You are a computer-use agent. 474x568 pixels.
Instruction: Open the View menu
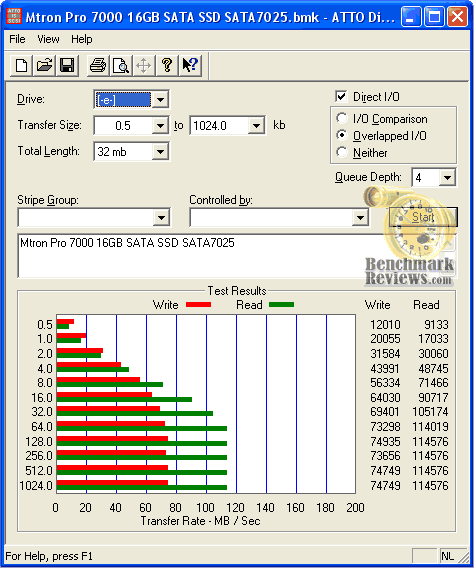[48, 39]
